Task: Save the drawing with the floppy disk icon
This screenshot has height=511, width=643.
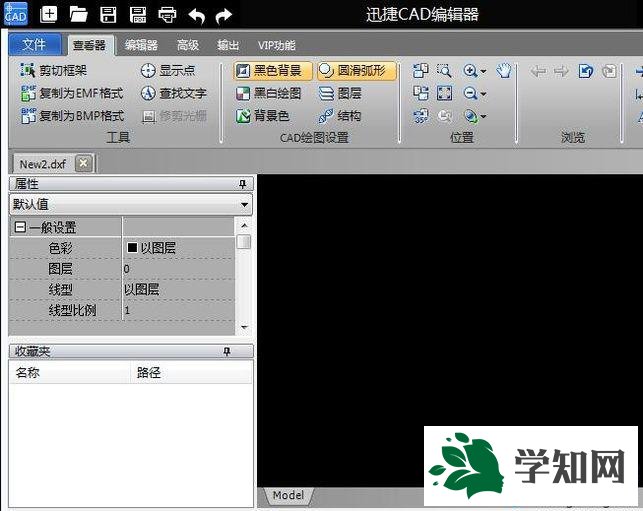Action: [x=108, y=14]
